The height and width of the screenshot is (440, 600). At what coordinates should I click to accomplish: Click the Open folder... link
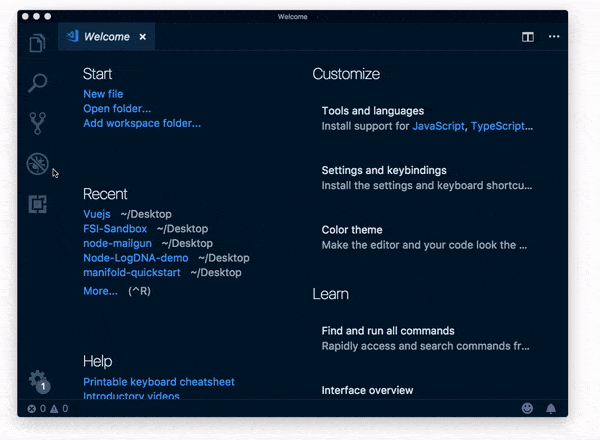coord(117,109)
